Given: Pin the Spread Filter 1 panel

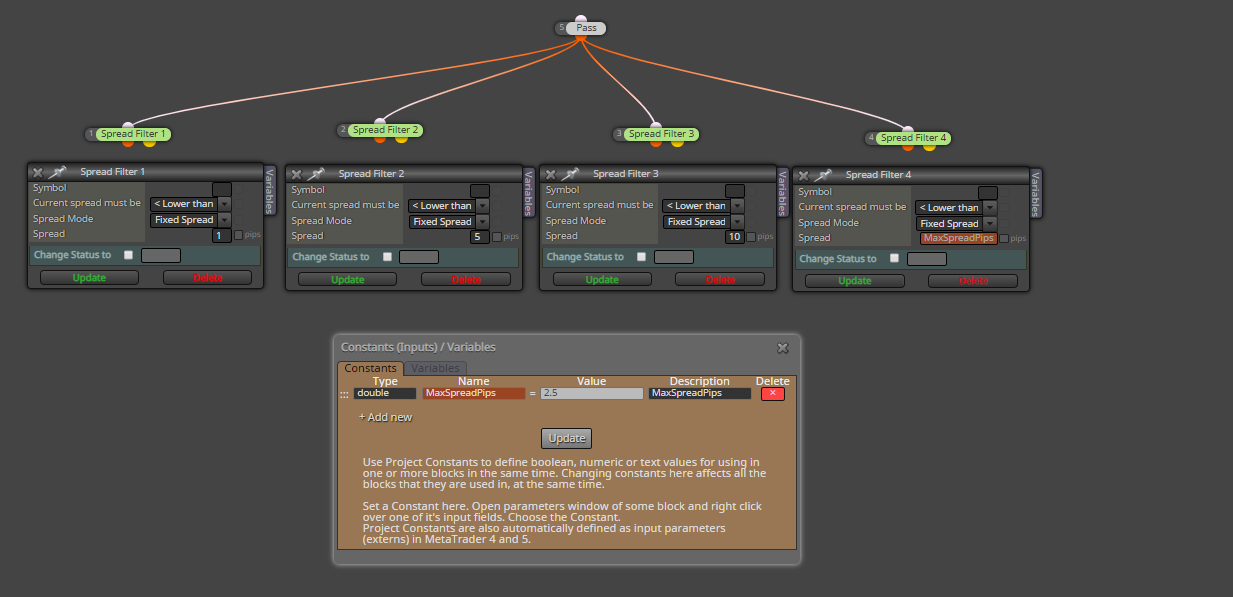Looking at the screenshot, I should [57, 172].
